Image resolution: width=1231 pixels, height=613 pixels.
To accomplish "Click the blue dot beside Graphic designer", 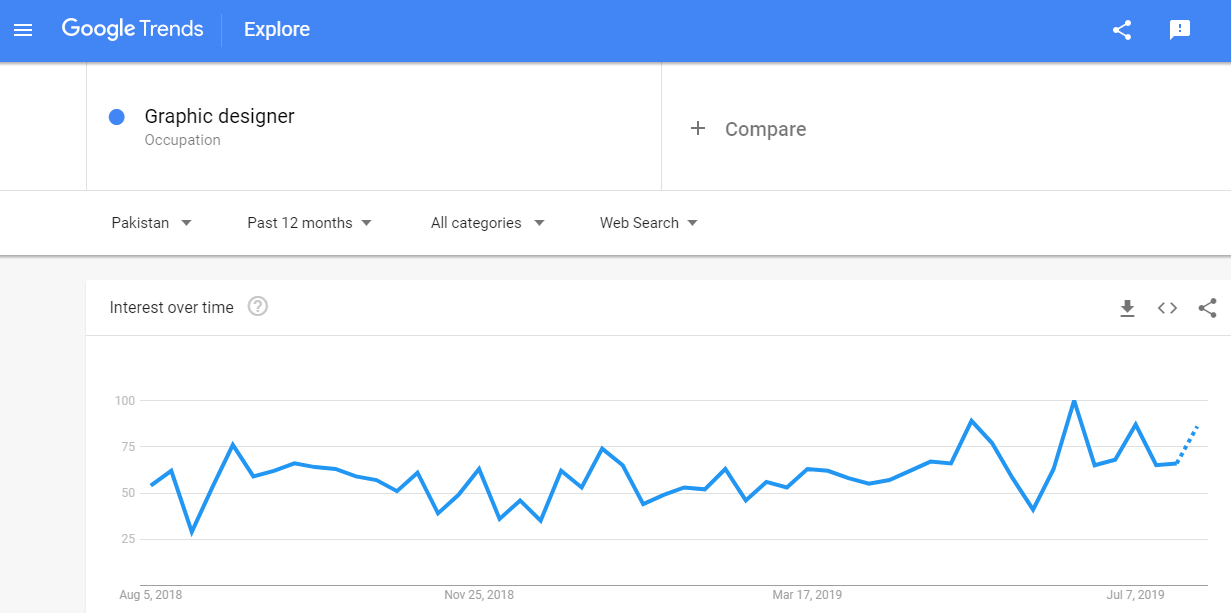I will click(x=117, y=117).
